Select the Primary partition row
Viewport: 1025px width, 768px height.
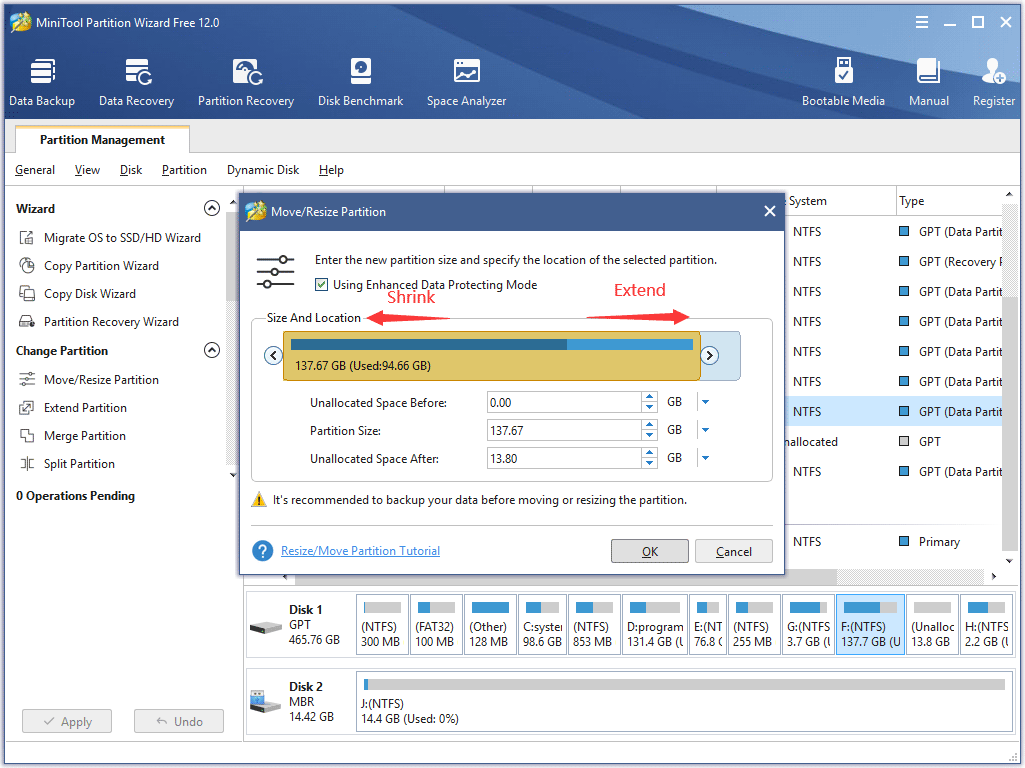[x=894, y=542]
